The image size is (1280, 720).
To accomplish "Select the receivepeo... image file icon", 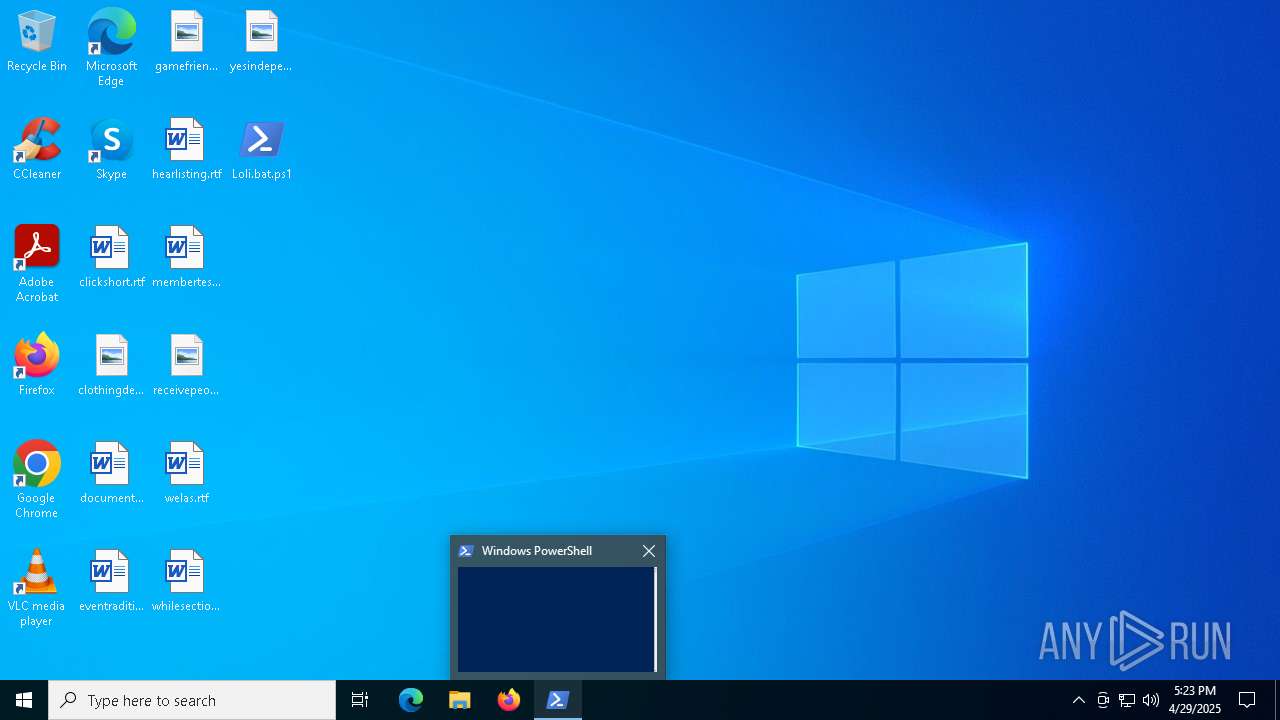I will point(186,366).
